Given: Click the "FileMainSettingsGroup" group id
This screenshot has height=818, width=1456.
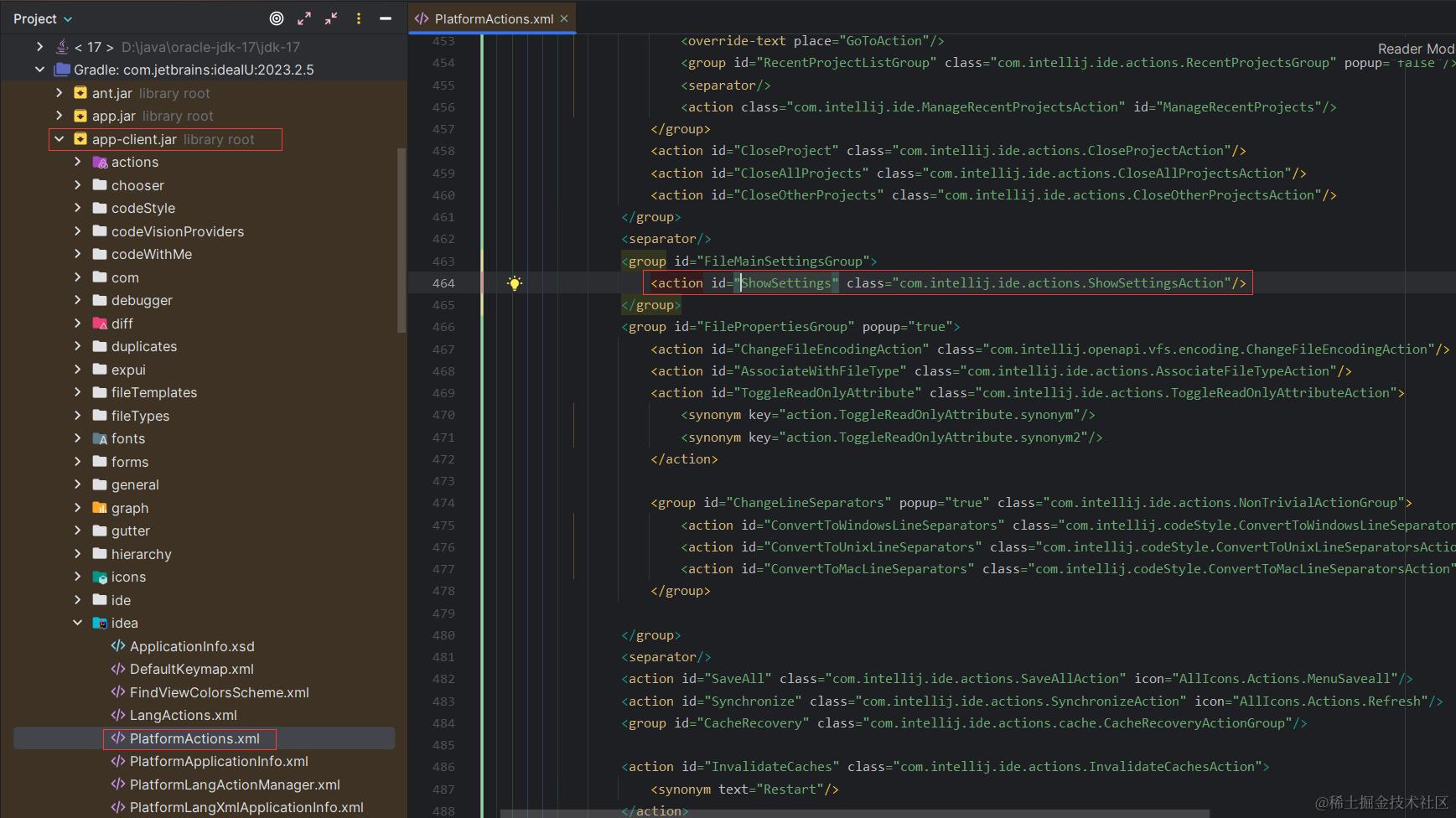Looking at the screenshot, I should tap(783, 261).
